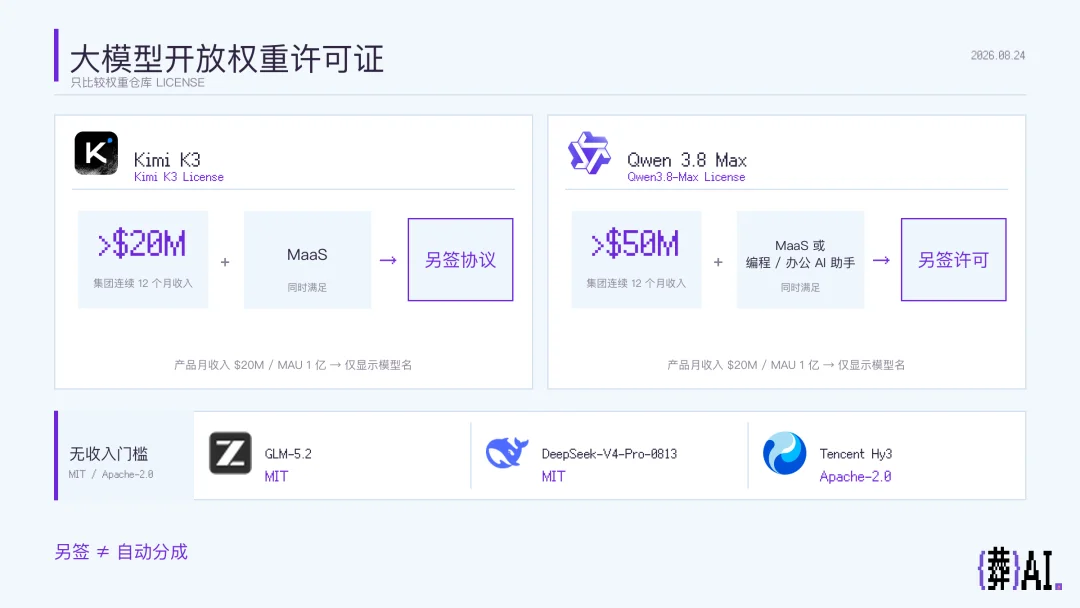Click the Tencent Hy3 model name

pos(855,454)
